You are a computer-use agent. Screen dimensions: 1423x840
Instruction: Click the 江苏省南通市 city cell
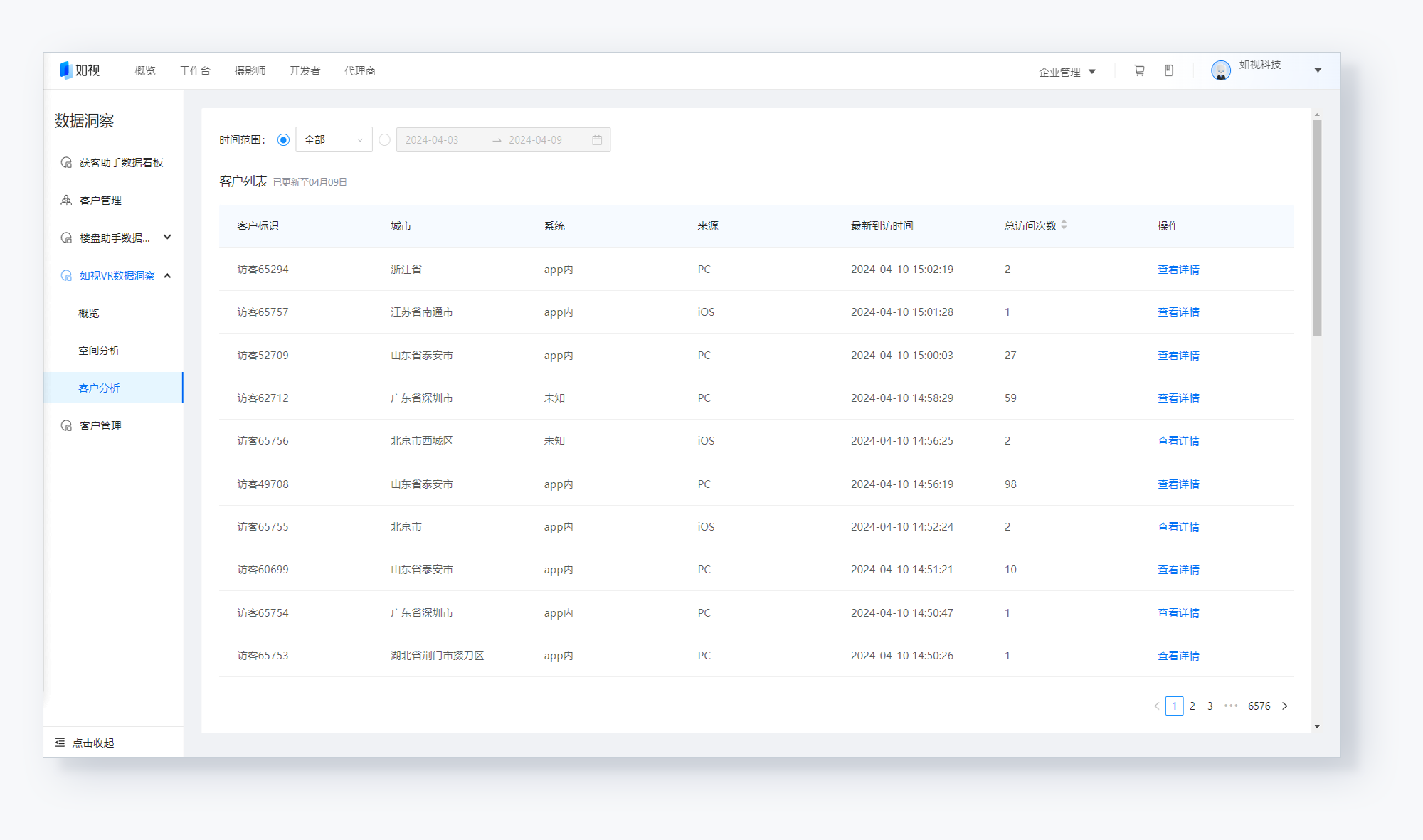coord(422,312)
